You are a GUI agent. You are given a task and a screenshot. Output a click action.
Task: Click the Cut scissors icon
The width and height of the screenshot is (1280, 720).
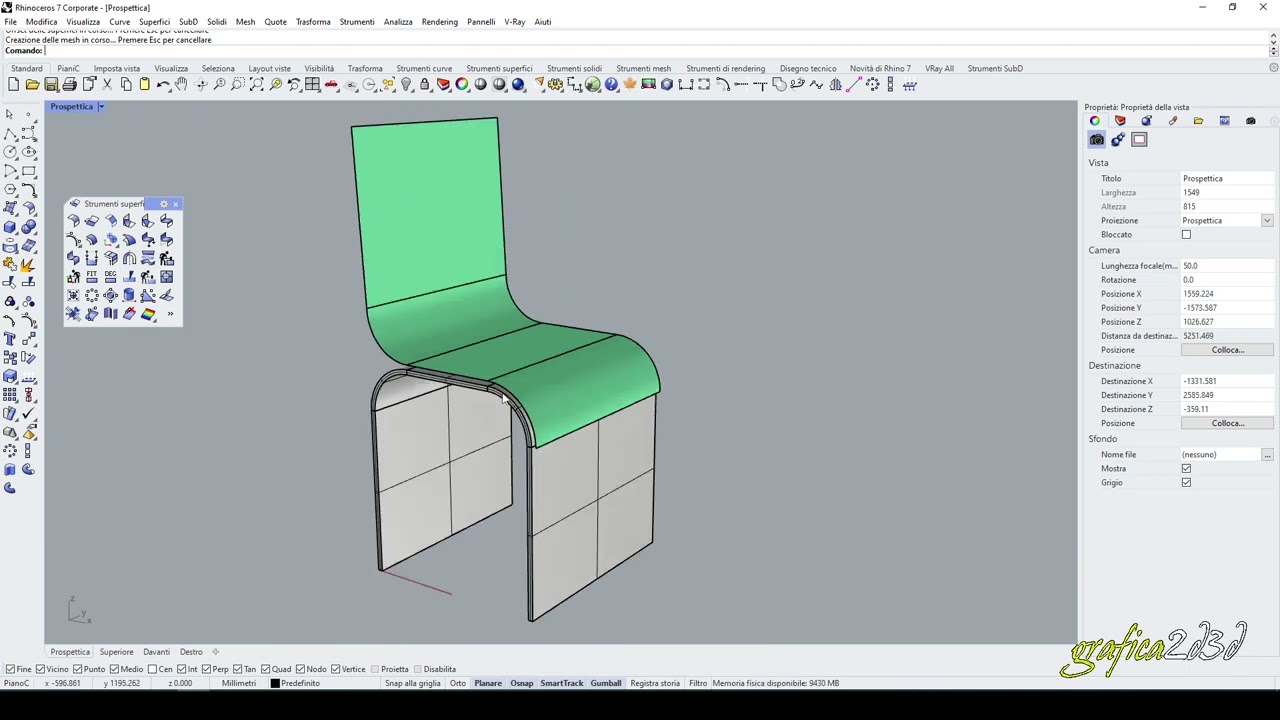click(107, 85)
